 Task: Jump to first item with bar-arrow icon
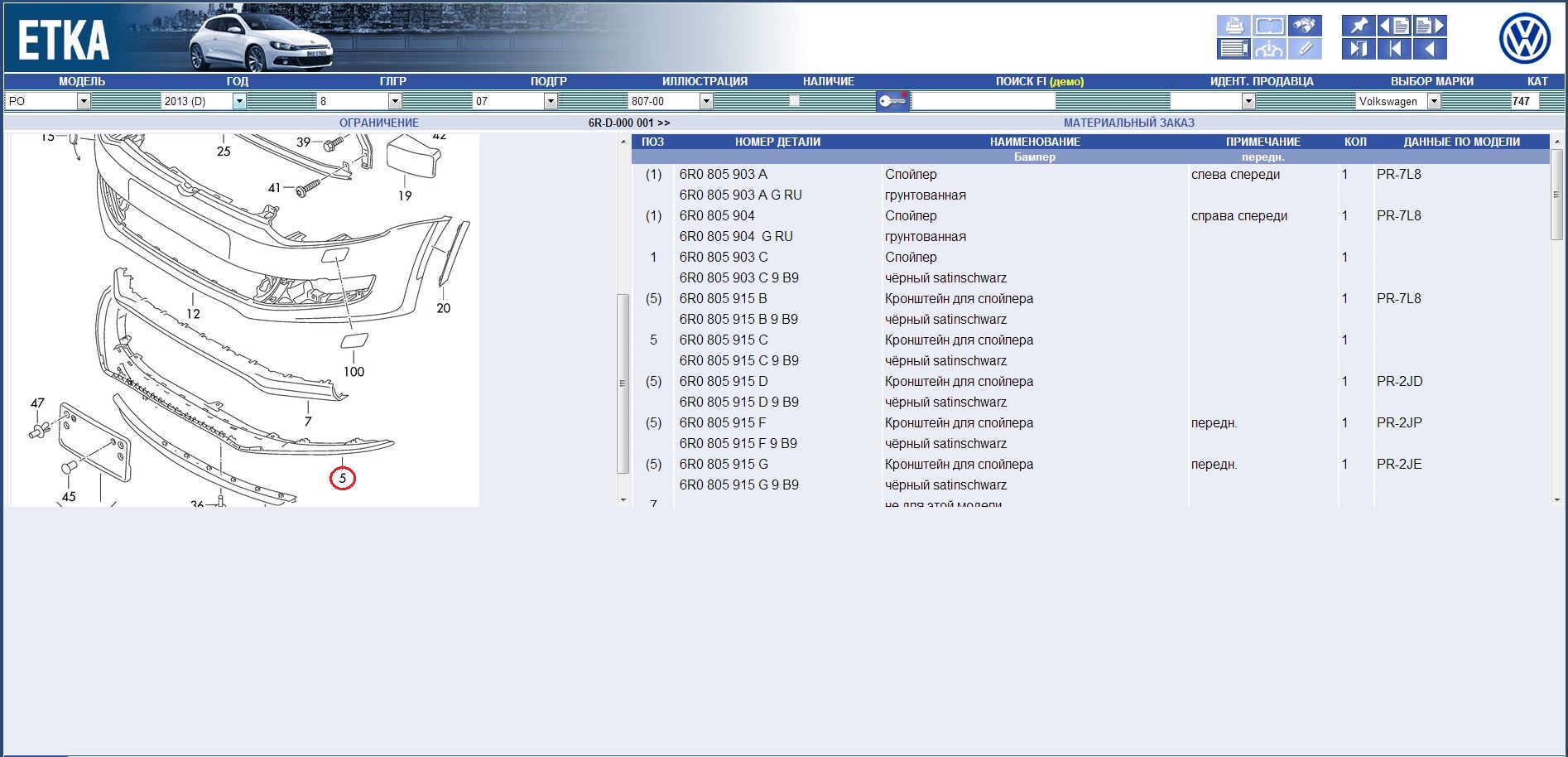click(x=1394, y=49)
